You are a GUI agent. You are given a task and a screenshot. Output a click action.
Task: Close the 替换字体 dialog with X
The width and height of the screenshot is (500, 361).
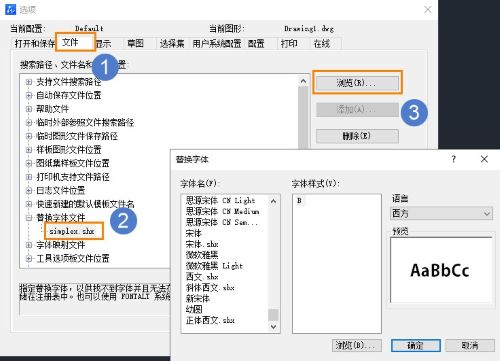point(484,159)
